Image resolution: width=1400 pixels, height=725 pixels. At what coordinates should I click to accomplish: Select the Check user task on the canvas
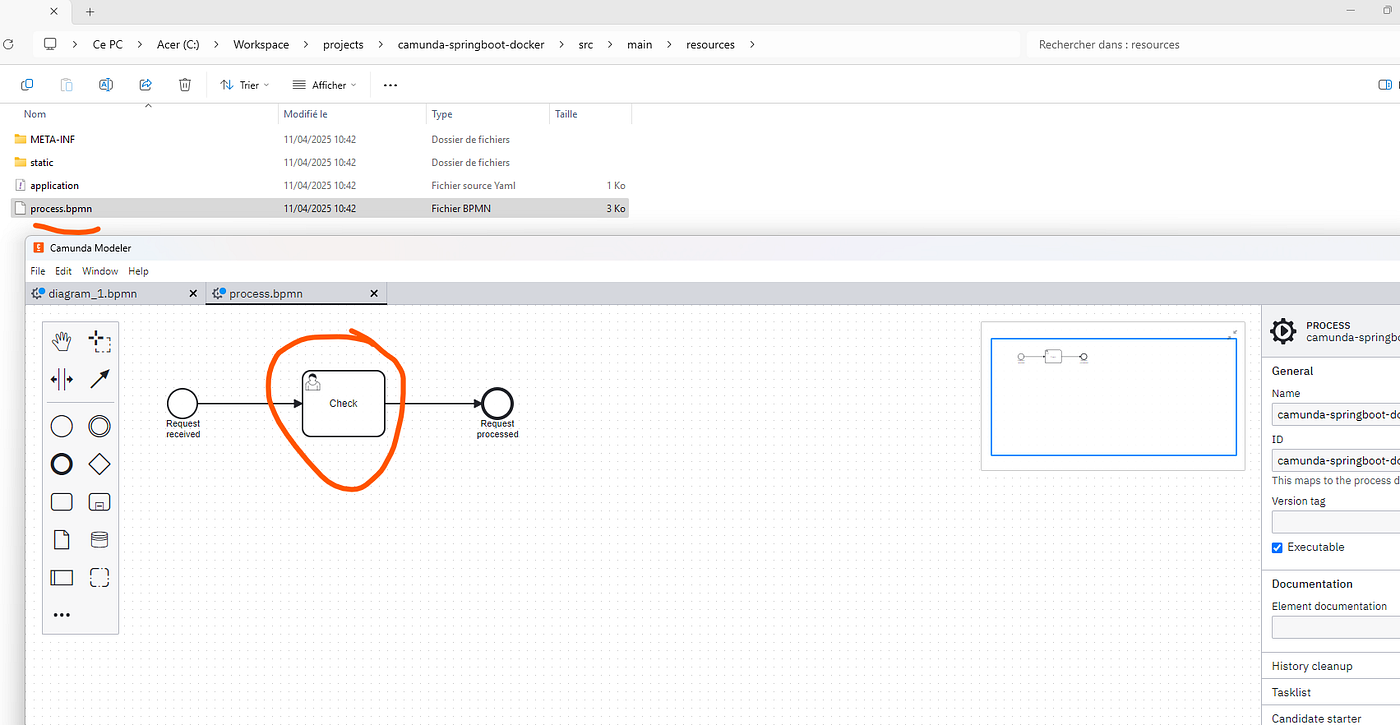click(x=343, y=404)
